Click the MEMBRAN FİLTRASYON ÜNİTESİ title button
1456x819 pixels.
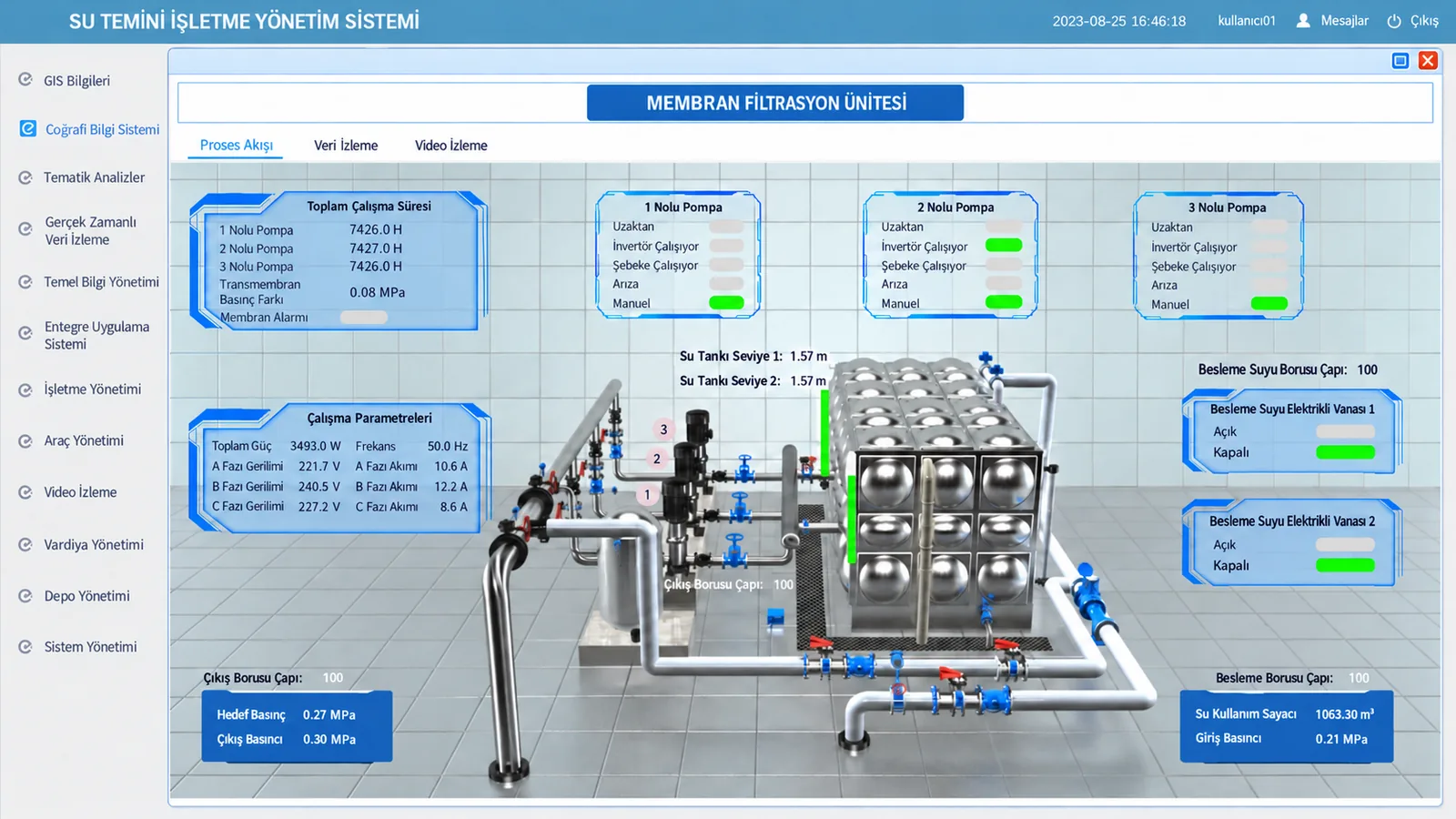point(775,103)
